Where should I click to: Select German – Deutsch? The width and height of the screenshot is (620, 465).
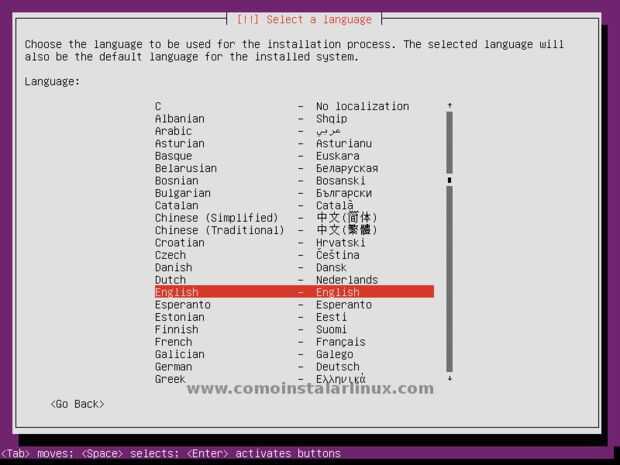294,367
